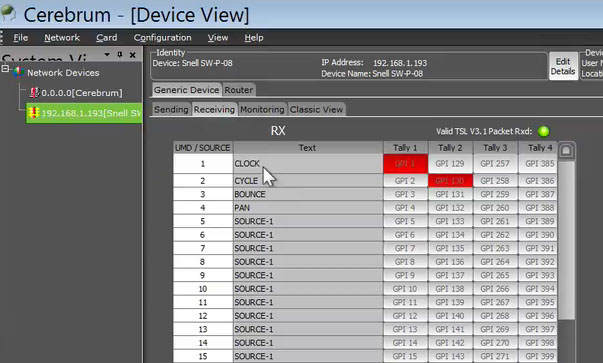Screen dimensions: 603x363
Task: Click the GPI 394 tally cell
Action: (538, 289)
